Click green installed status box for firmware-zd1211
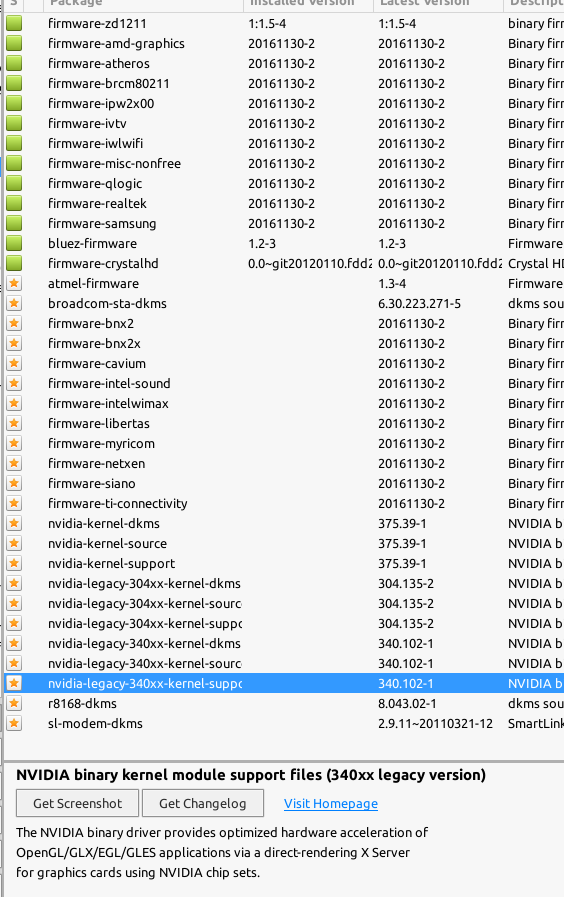The image size is (564, 897). [14, 23]
